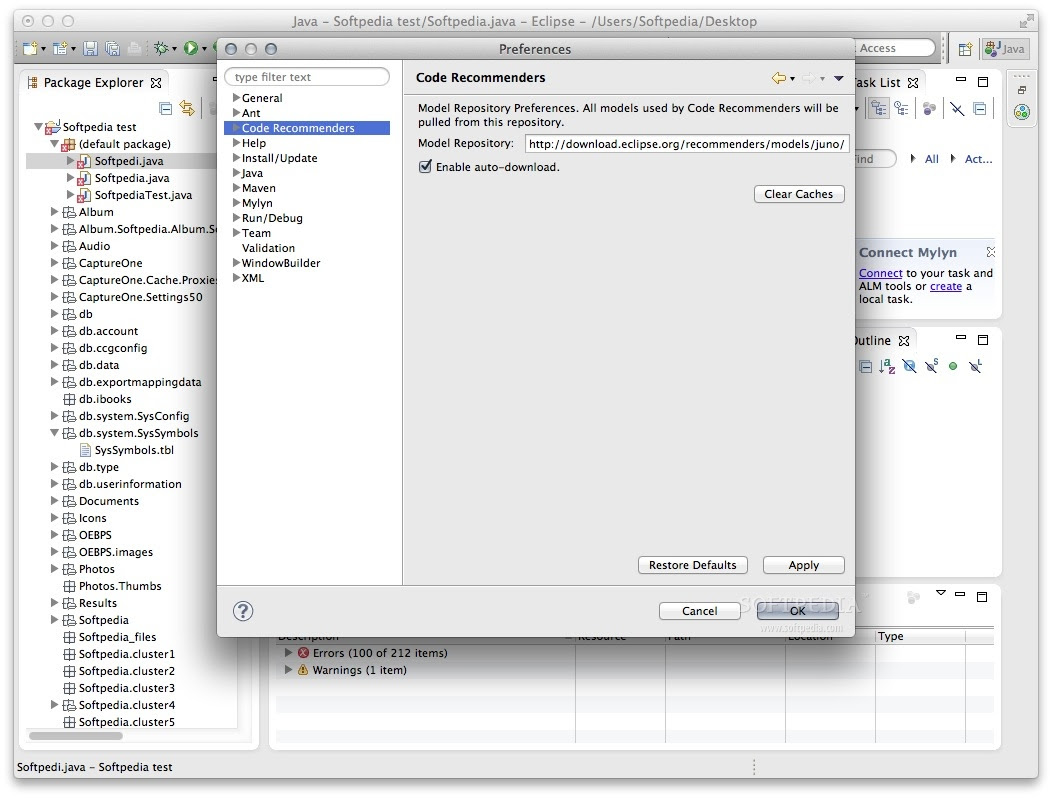The width and height of the screenshot is (1052, 798).
Task: Expand the Warnings (1 item) row
Action: coord(288,669)
